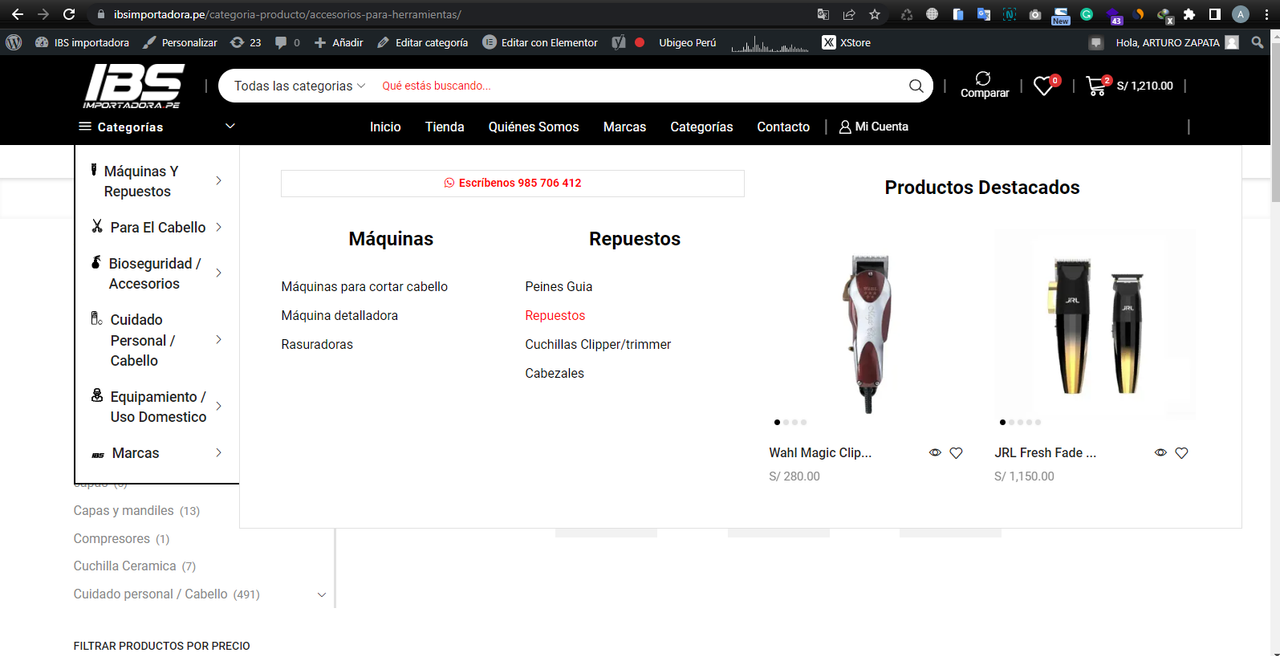Screen dimensions: 1280x656
Task: Collapse the Categorías menu chevron
Action: 230,126
